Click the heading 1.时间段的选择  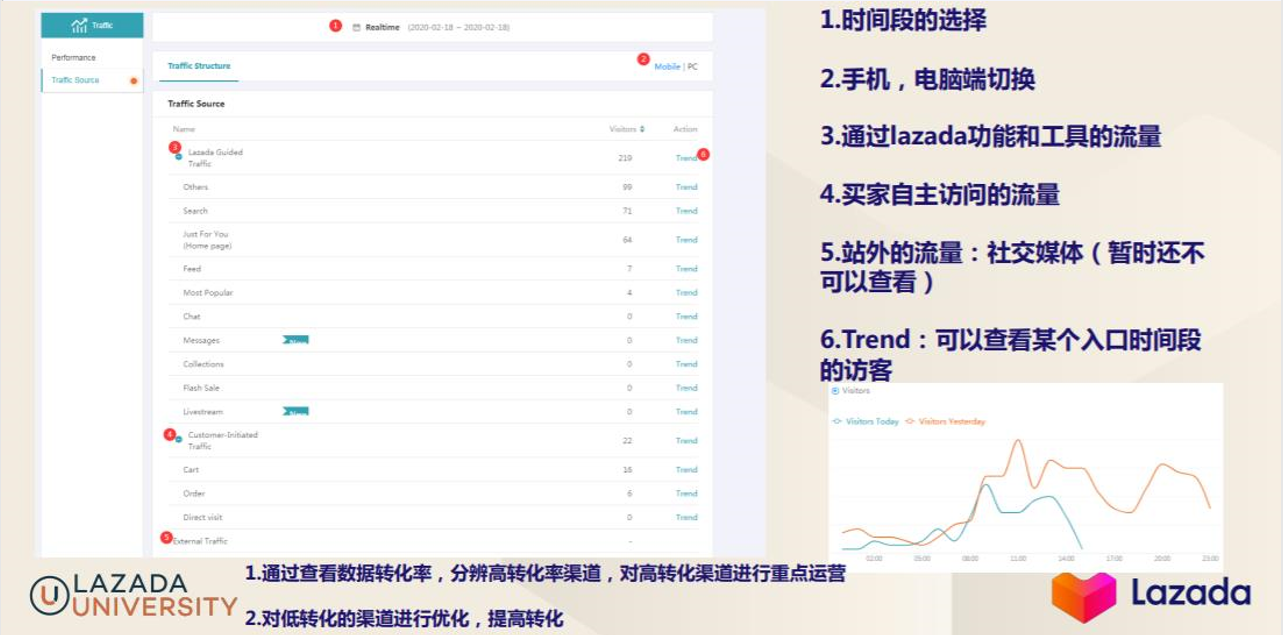click(904, 20)
